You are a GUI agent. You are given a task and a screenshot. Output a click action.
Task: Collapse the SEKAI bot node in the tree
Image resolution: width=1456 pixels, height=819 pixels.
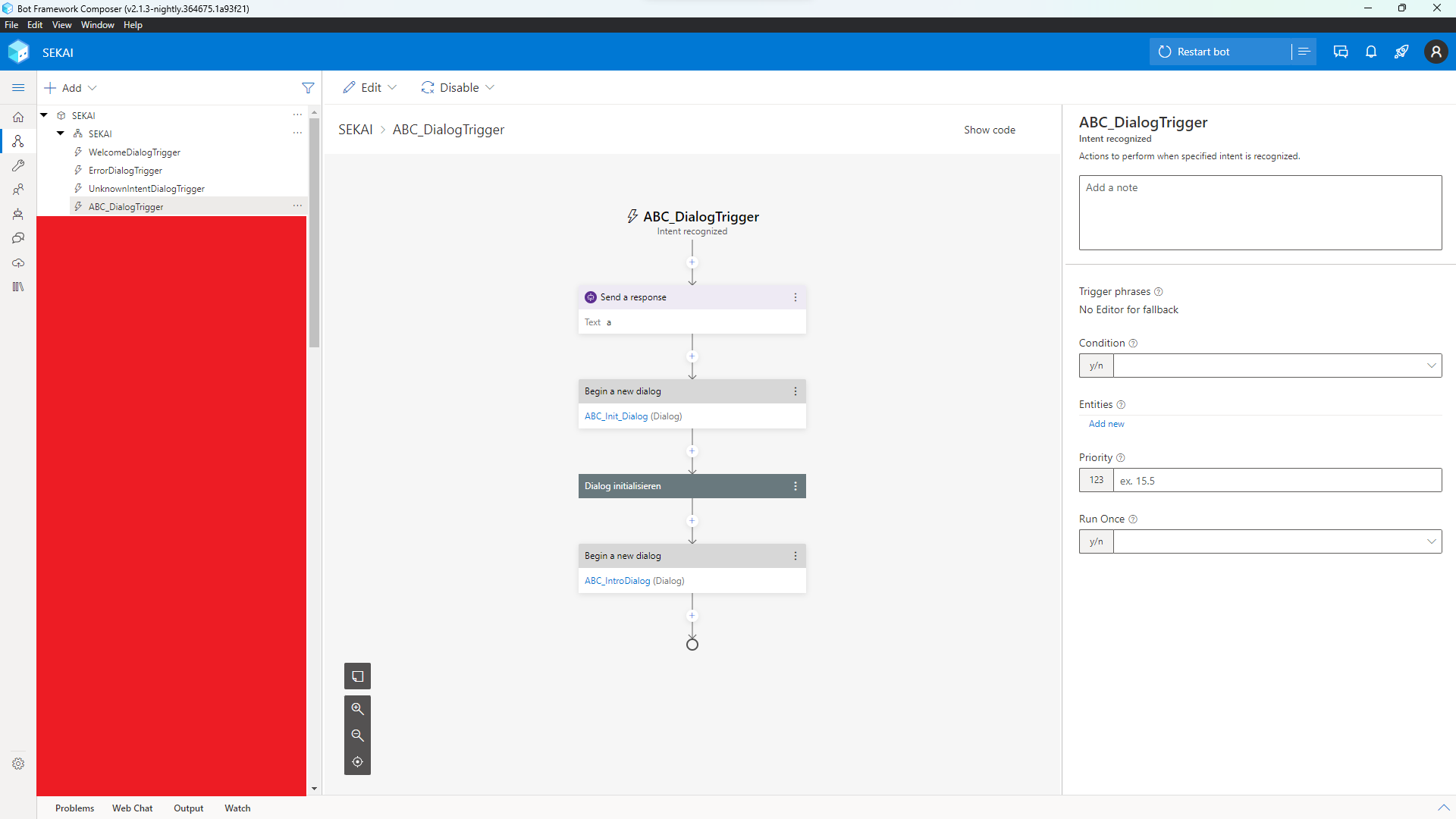coord(61,133)
